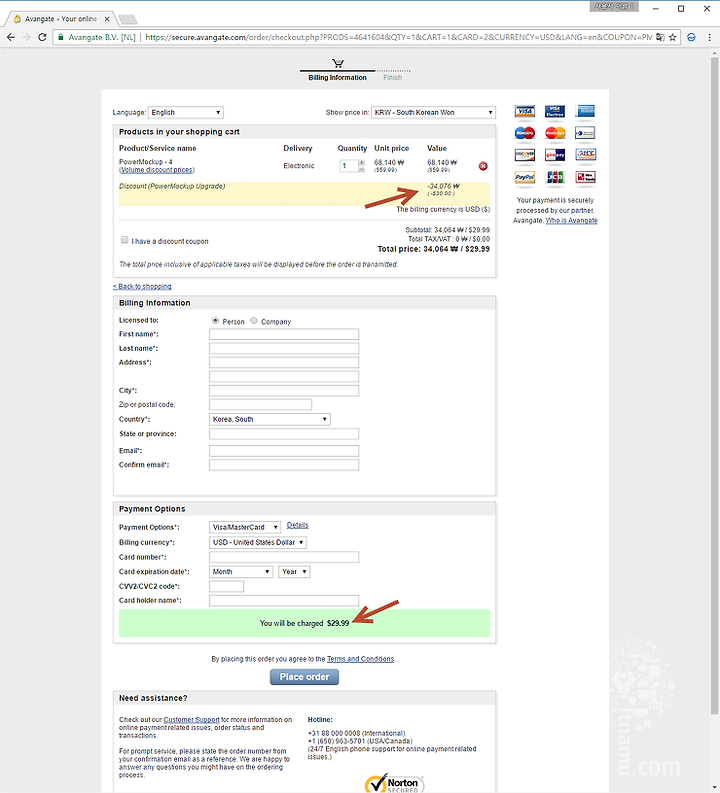Click the Back to shopping link
Image resolution: width=720 pixels, height=793 pixels.
click(142, 286)
